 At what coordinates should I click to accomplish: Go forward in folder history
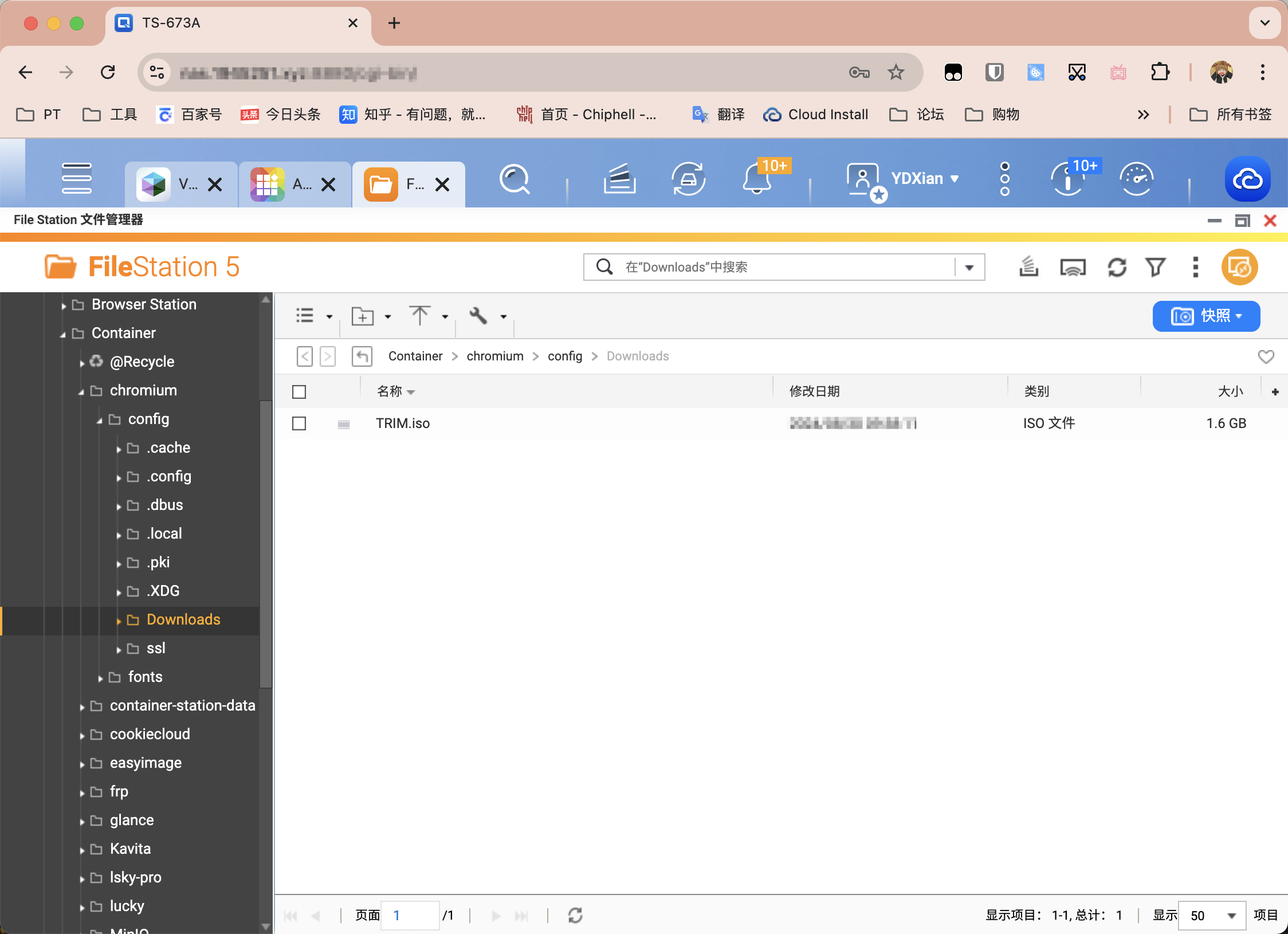tap(327, 356)
